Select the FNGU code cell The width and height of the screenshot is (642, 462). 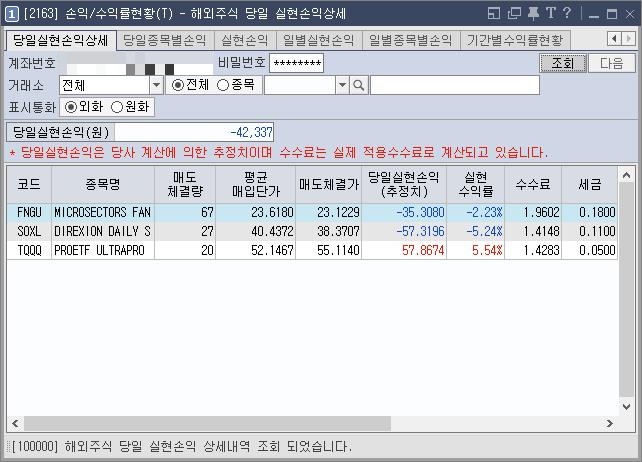click(29, 212)
